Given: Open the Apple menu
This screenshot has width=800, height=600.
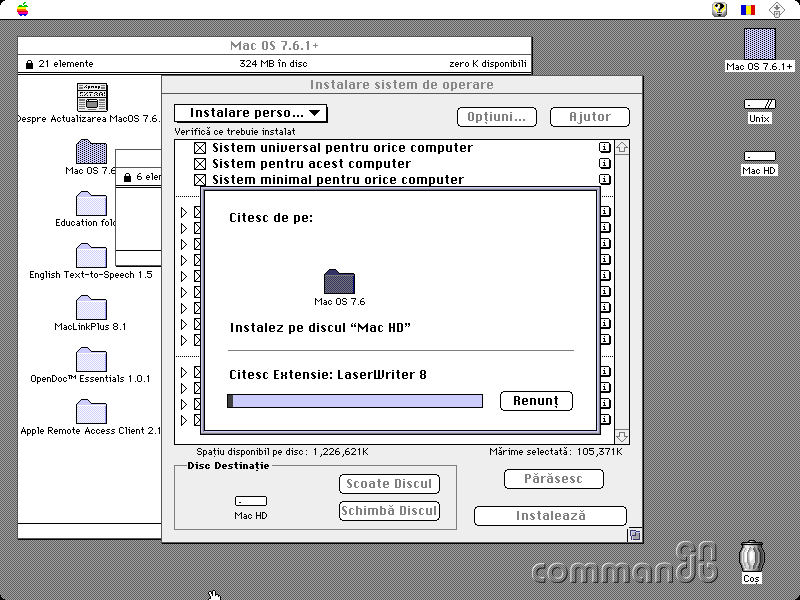Looking at the screenshot, I should point(22,9).
